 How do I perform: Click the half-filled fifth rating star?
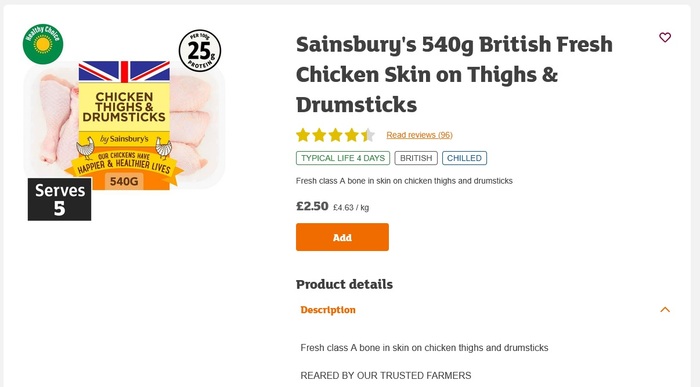pyautogui.click(x=368, y=135)
